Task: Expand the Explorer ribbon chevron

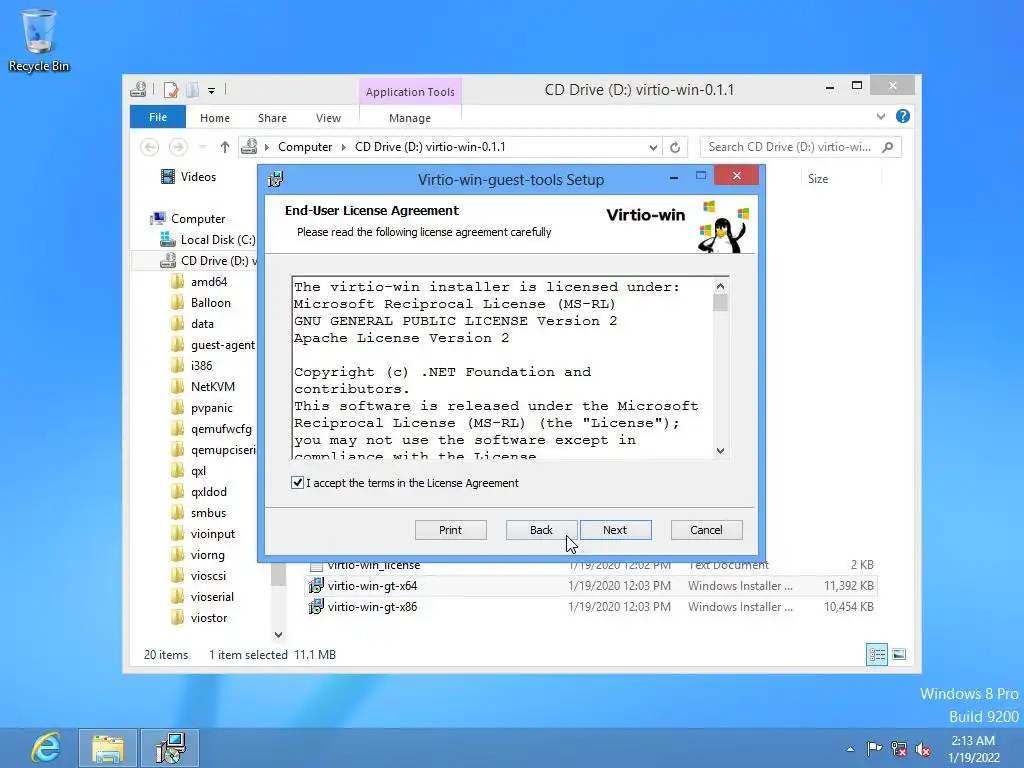Action: click(880, 116)
